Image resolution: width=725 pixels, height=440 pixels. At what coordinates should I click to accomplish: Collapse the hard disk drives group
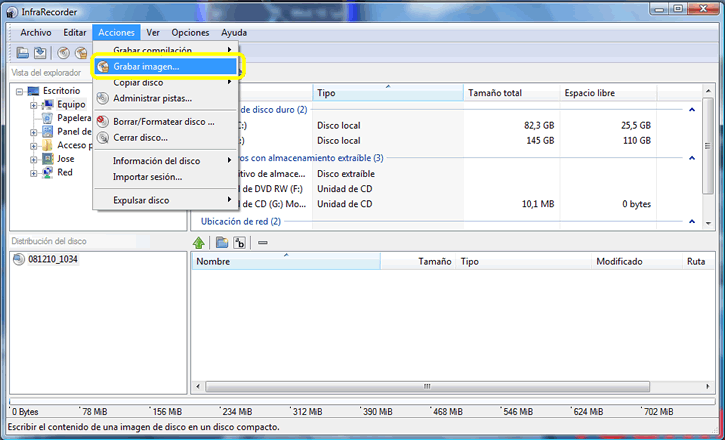[x=691, y=110]
